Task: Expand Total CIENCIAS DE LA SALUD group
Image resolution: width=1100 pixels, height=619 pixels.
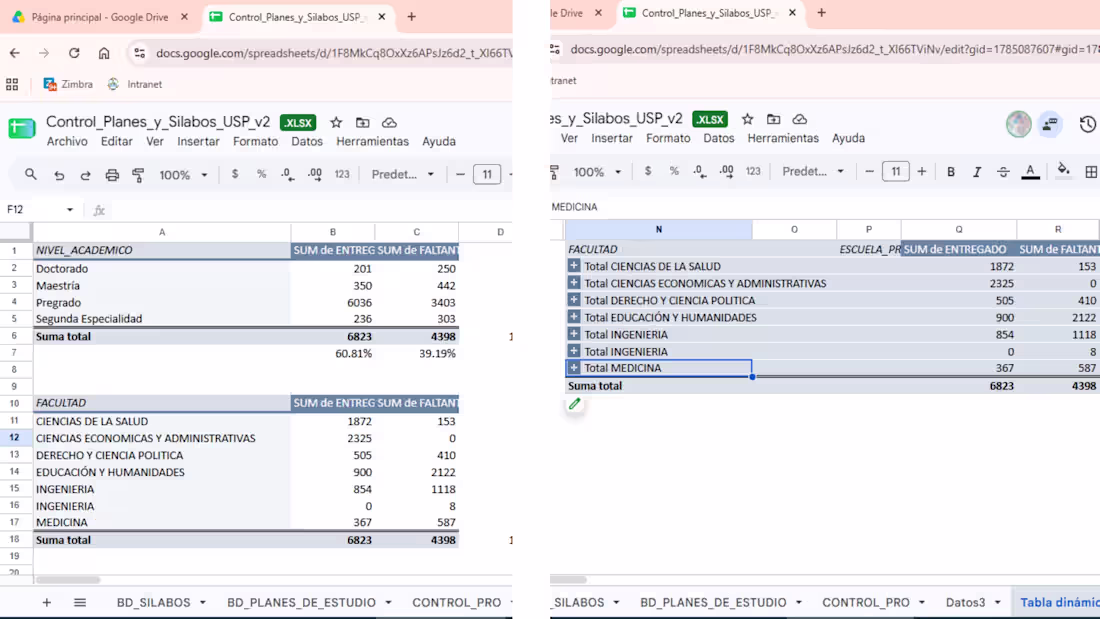Action: (x=574, y=266)
